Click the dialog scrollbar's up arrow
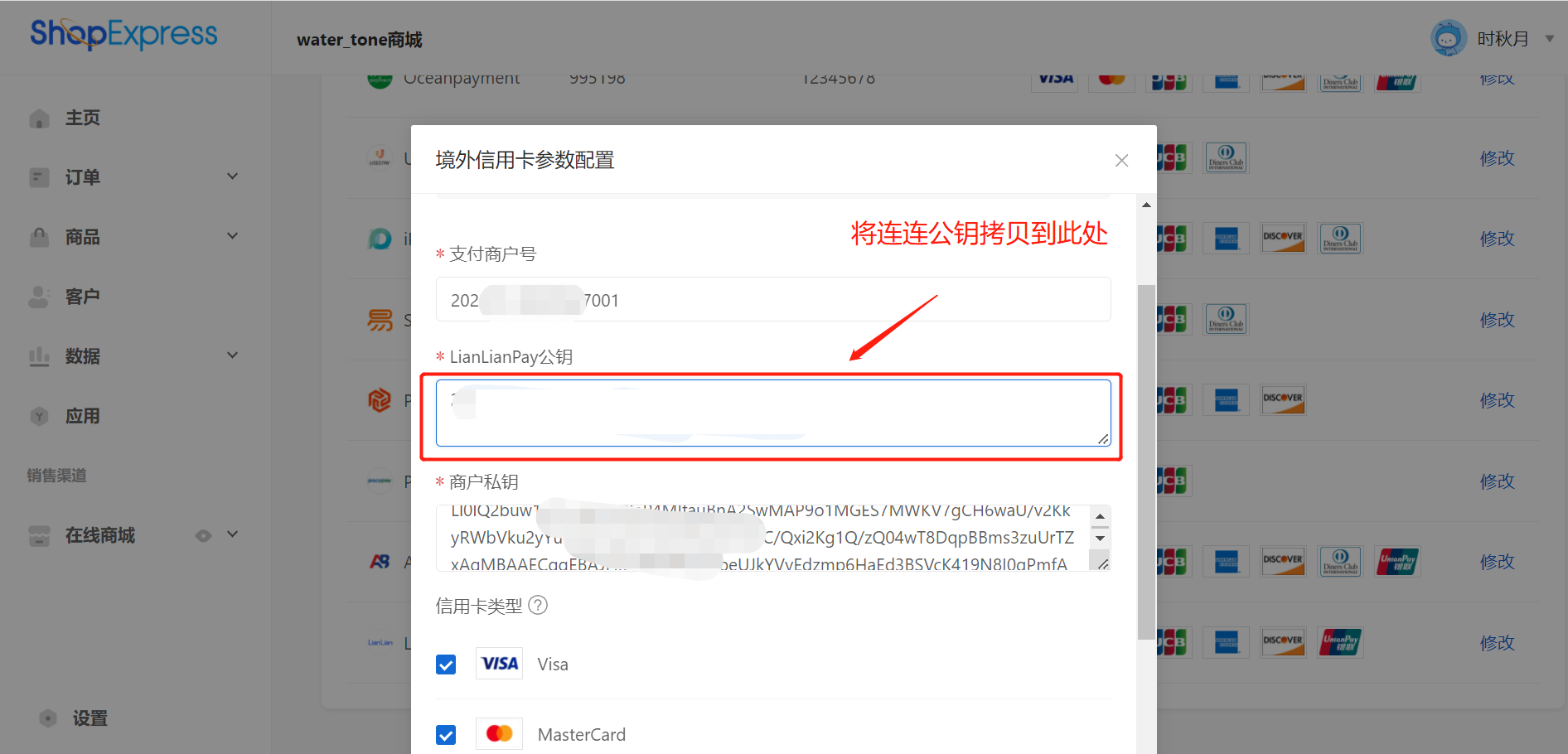Screen dimensions: 1568x754 1146,205
